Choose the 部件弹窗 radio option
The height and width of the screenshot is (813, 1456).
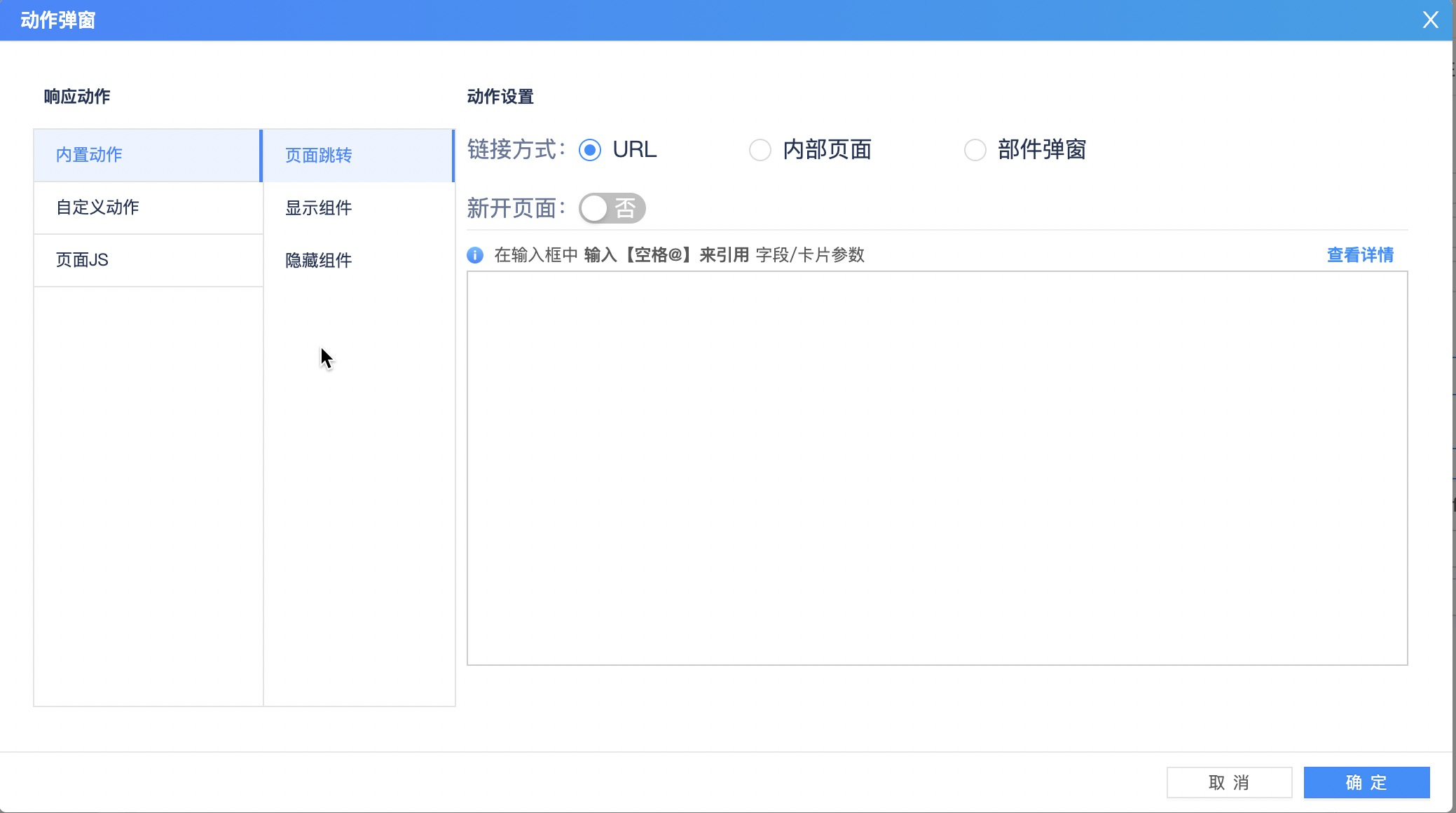(975, 150)
